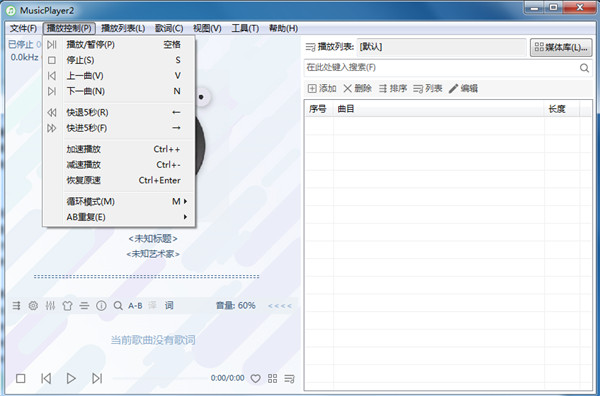
Task: Click the 长度 column header
Action: [562, 109]
